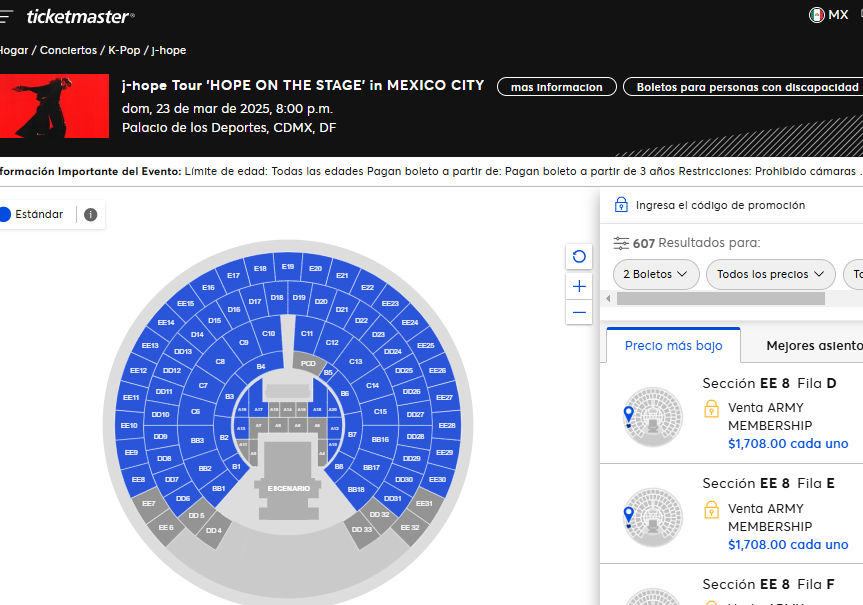Select section BB3 on the seat map

coord(197,440)
